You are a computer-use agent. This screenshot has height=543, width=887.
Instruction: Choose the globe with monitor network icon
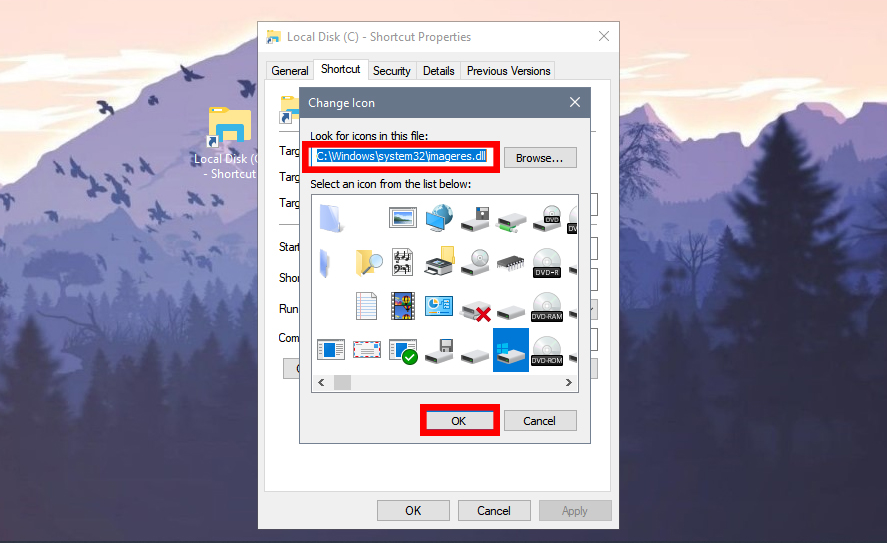(439, 218)
